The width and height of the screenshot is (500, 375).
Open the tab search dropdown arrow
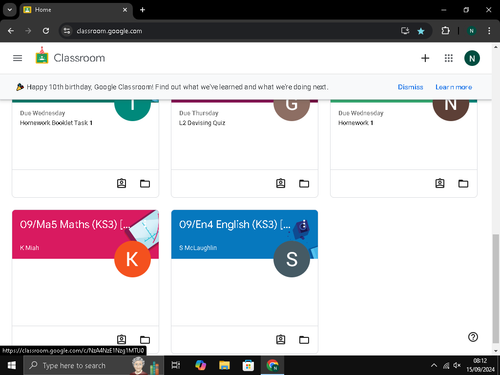click(x=10, y=10)
